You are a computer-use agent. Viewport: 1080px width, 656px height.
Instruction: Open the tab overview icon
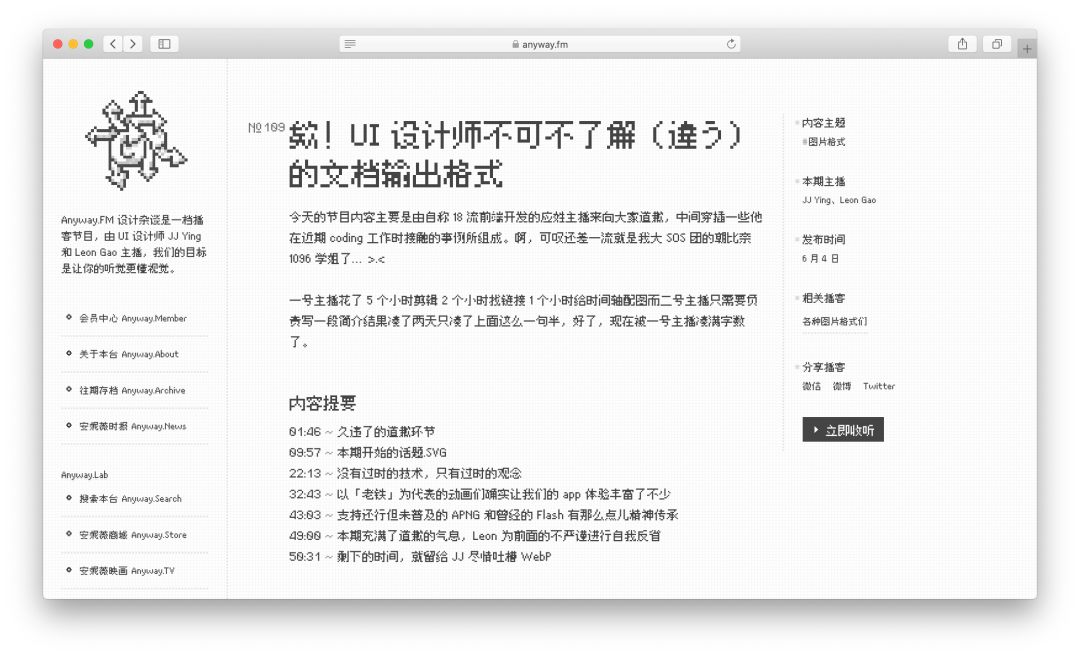click(996, 44)
